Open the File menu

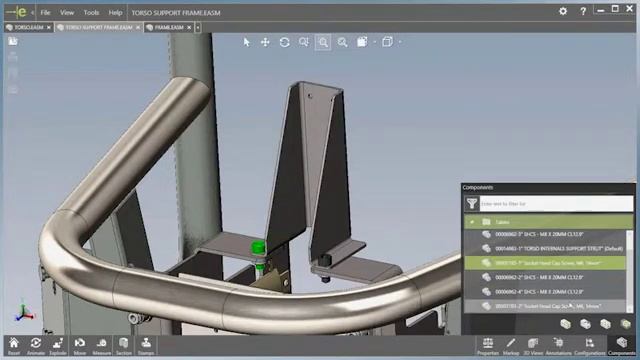click(45, 13)
